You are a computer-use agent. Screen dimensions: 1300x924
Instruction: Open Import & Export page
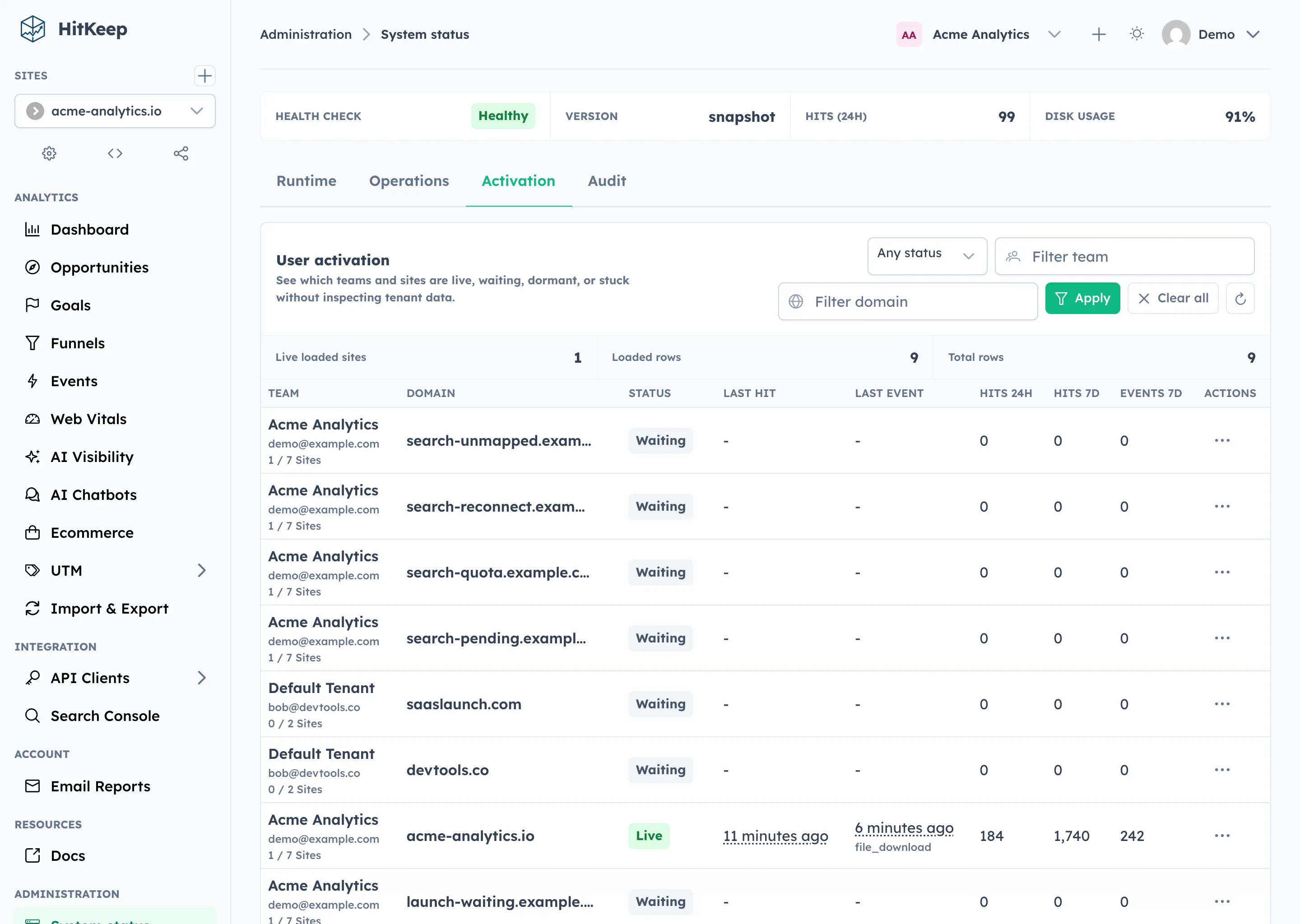point(115,609)
